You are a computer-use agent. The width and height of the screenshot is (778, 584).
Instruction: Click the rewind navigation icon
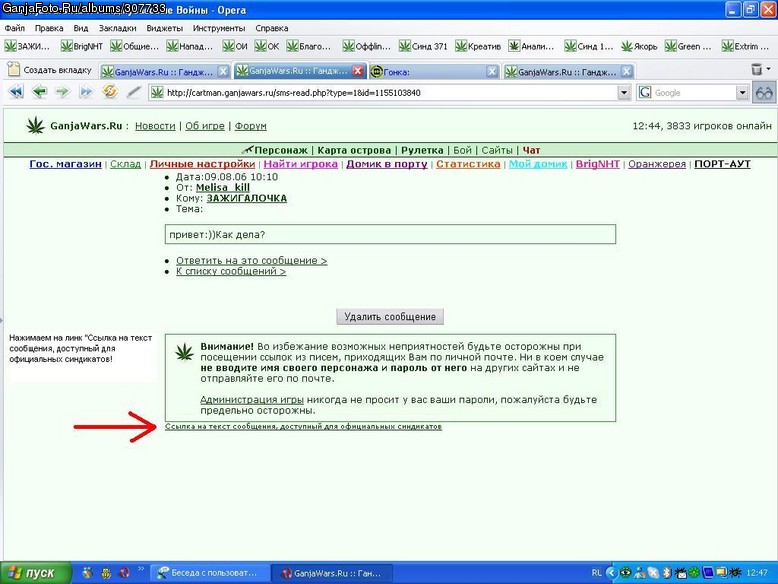coord(16,92)
